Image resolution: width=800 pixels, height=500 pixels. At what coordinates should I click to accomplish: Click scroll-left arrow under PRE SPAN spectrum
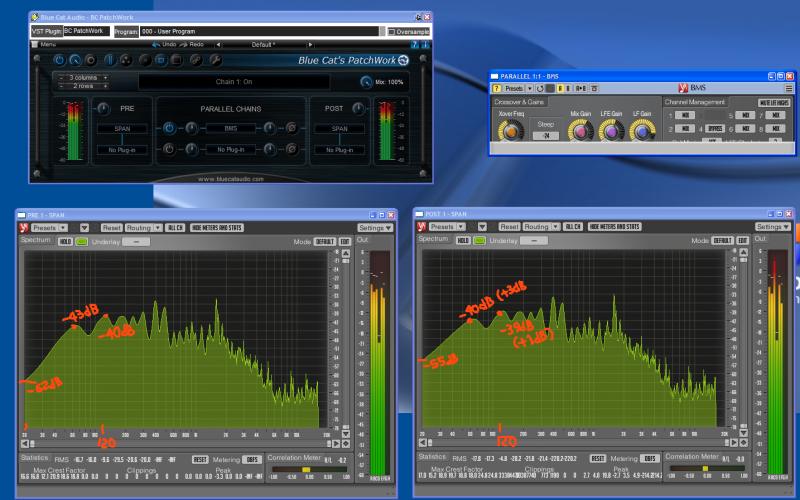24,444
